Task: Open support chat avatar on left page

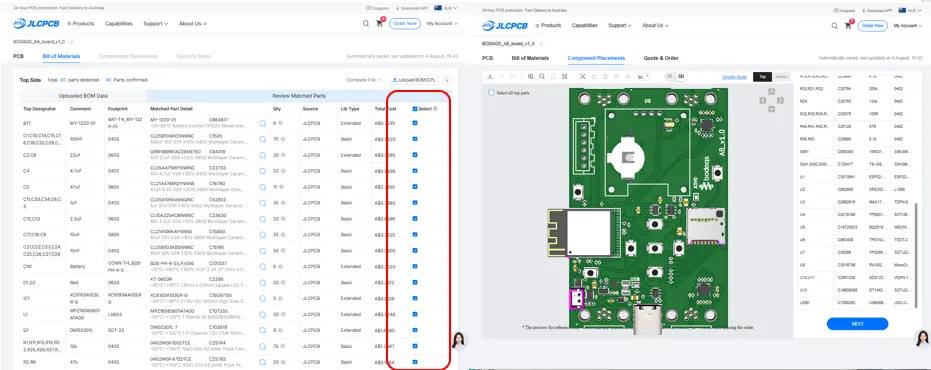Action: click(x=459, y=340)
